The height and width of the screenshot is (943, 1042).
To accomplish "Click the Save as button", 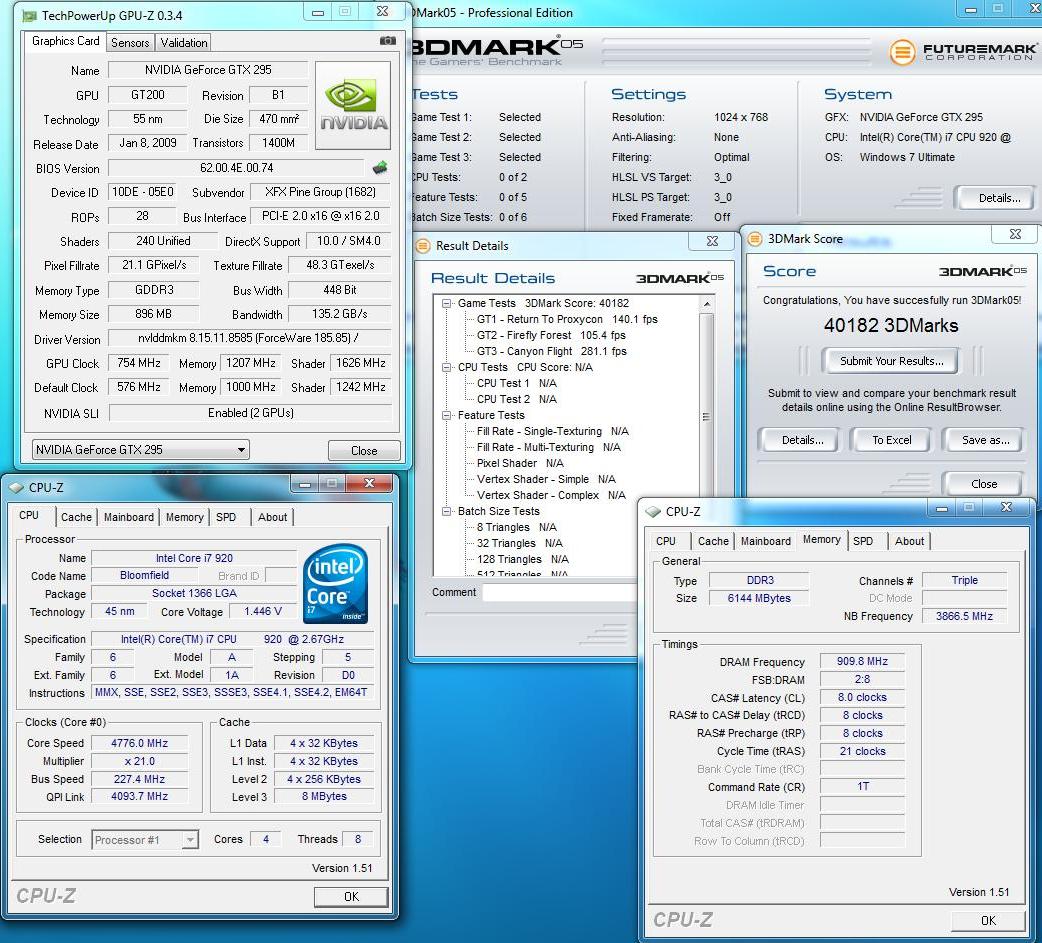I will [985, 440].
